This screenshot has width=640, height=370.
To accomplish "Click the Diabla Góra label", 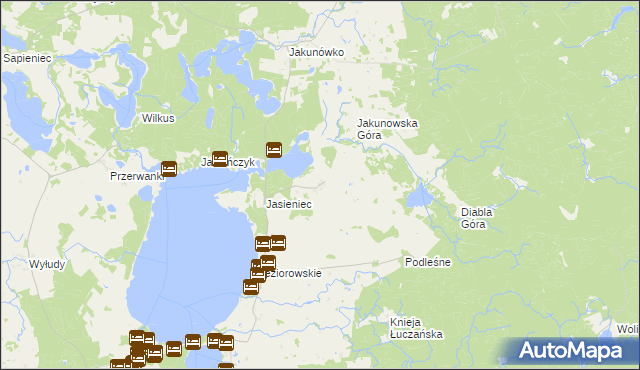I will (476, 218).
